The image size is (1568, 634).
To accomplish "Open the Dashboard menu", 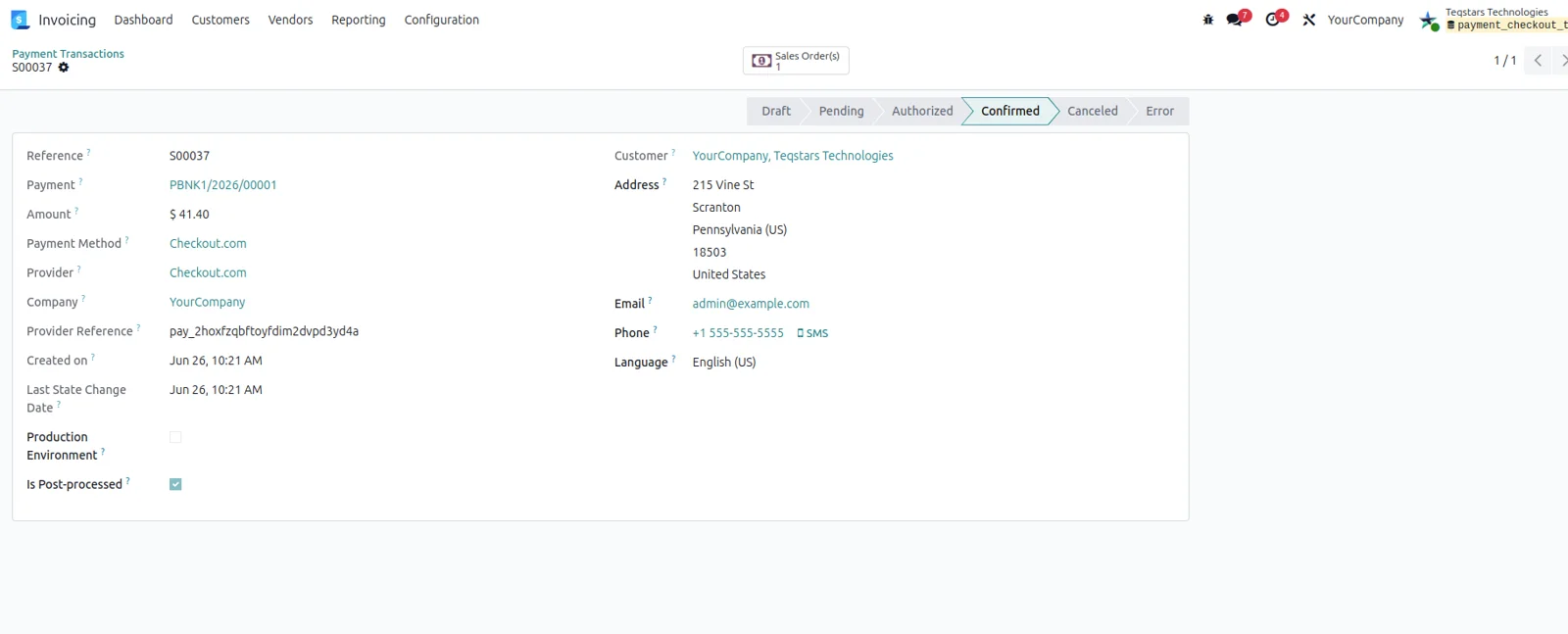I will tap(143, 20).
